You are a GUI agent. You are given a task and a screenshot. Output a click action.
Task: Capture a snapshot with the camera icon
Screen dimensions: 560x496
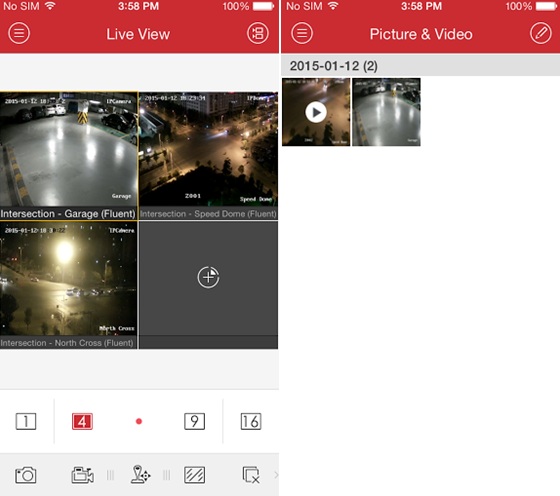(x=26, y=475)
